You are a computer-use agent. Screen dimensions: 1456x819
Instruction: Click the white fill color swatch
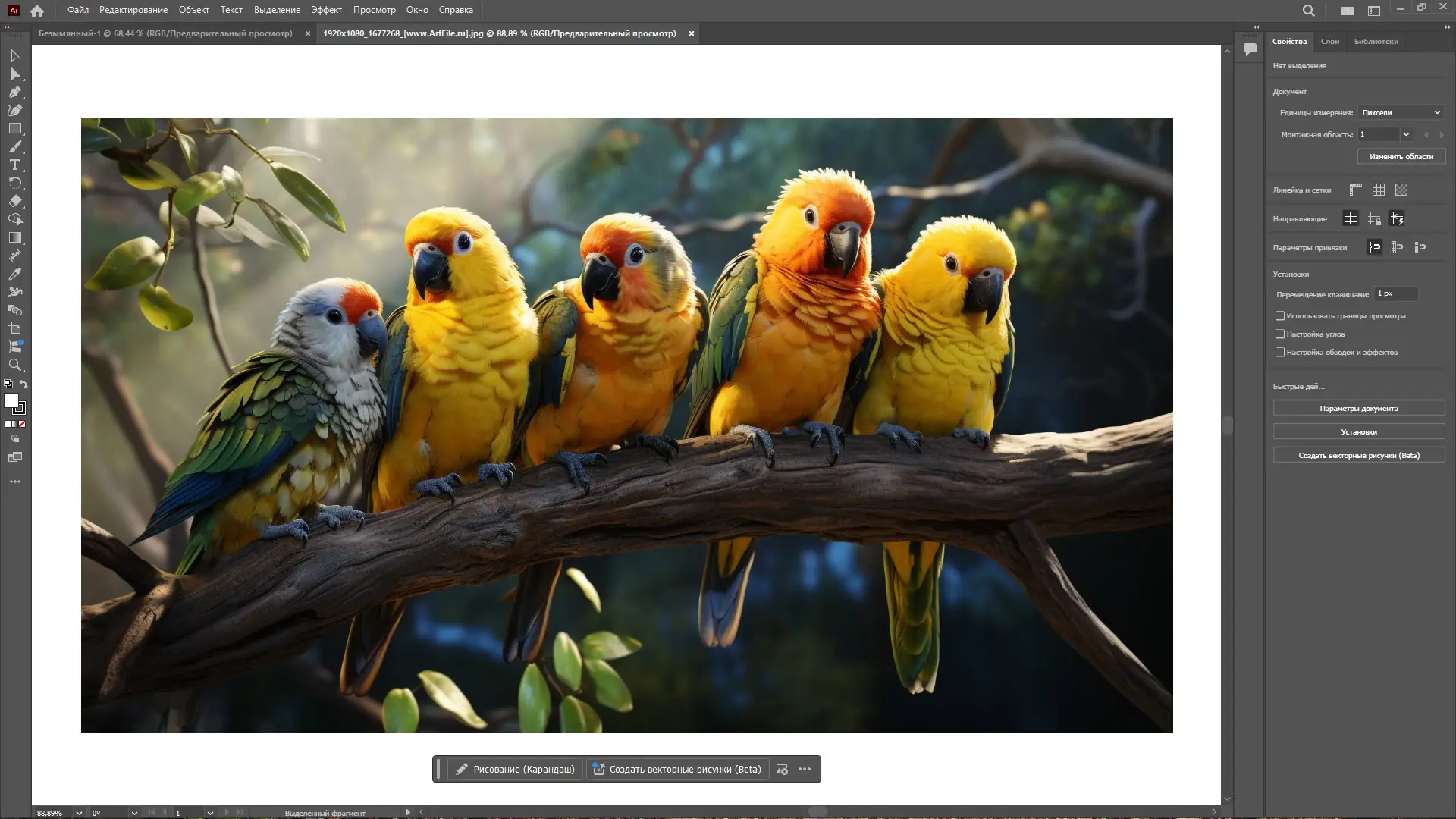point(11,400)
